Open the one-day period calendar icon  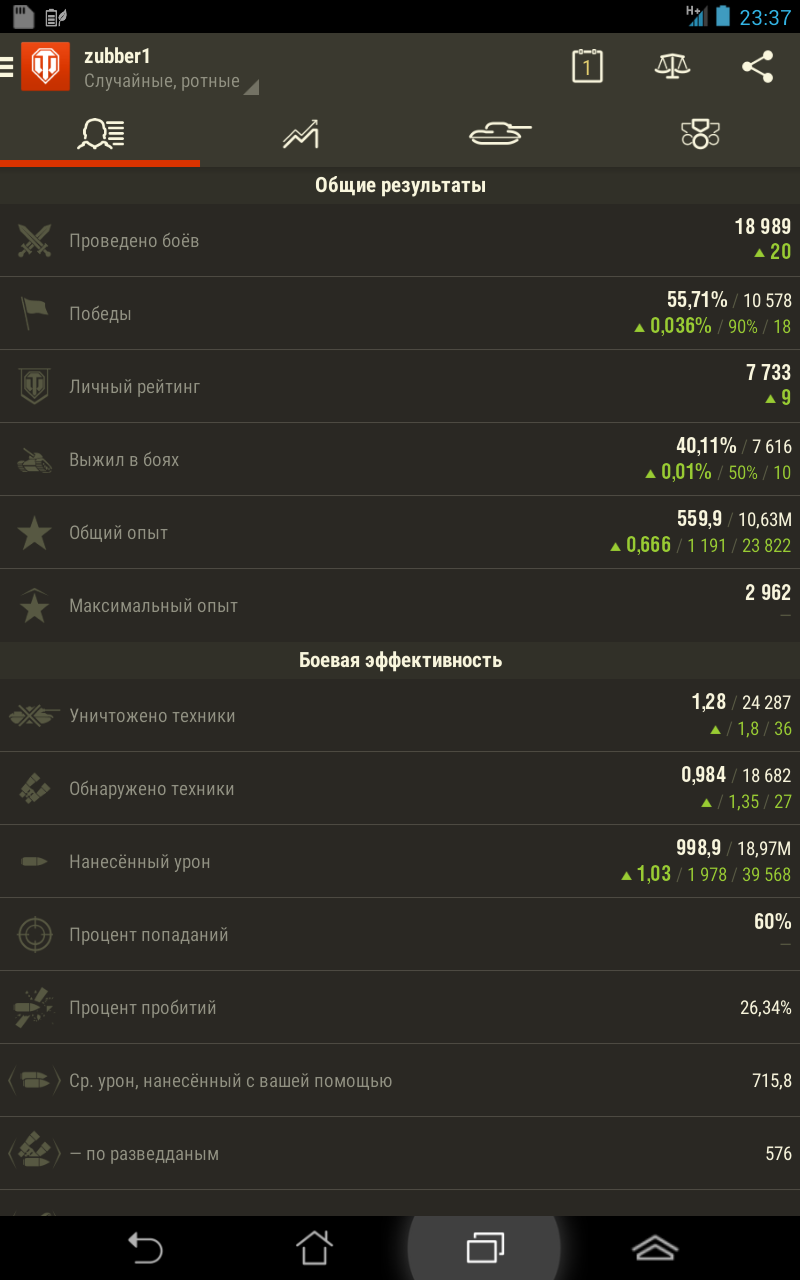[x=587, y=67]
